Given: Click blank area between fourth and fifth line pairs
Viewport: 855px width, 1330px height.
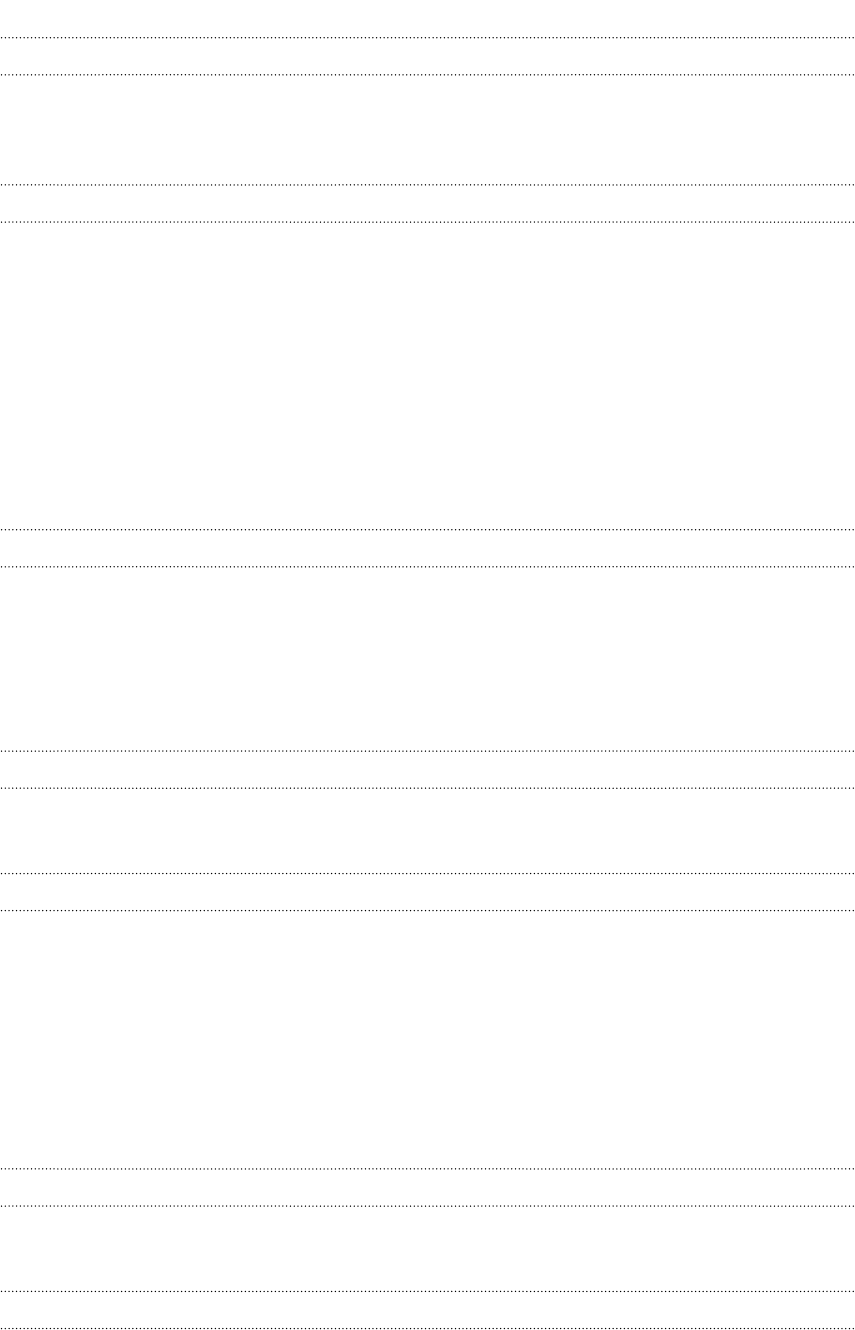Looking at the screenshot, I should [x=427, y=830].
